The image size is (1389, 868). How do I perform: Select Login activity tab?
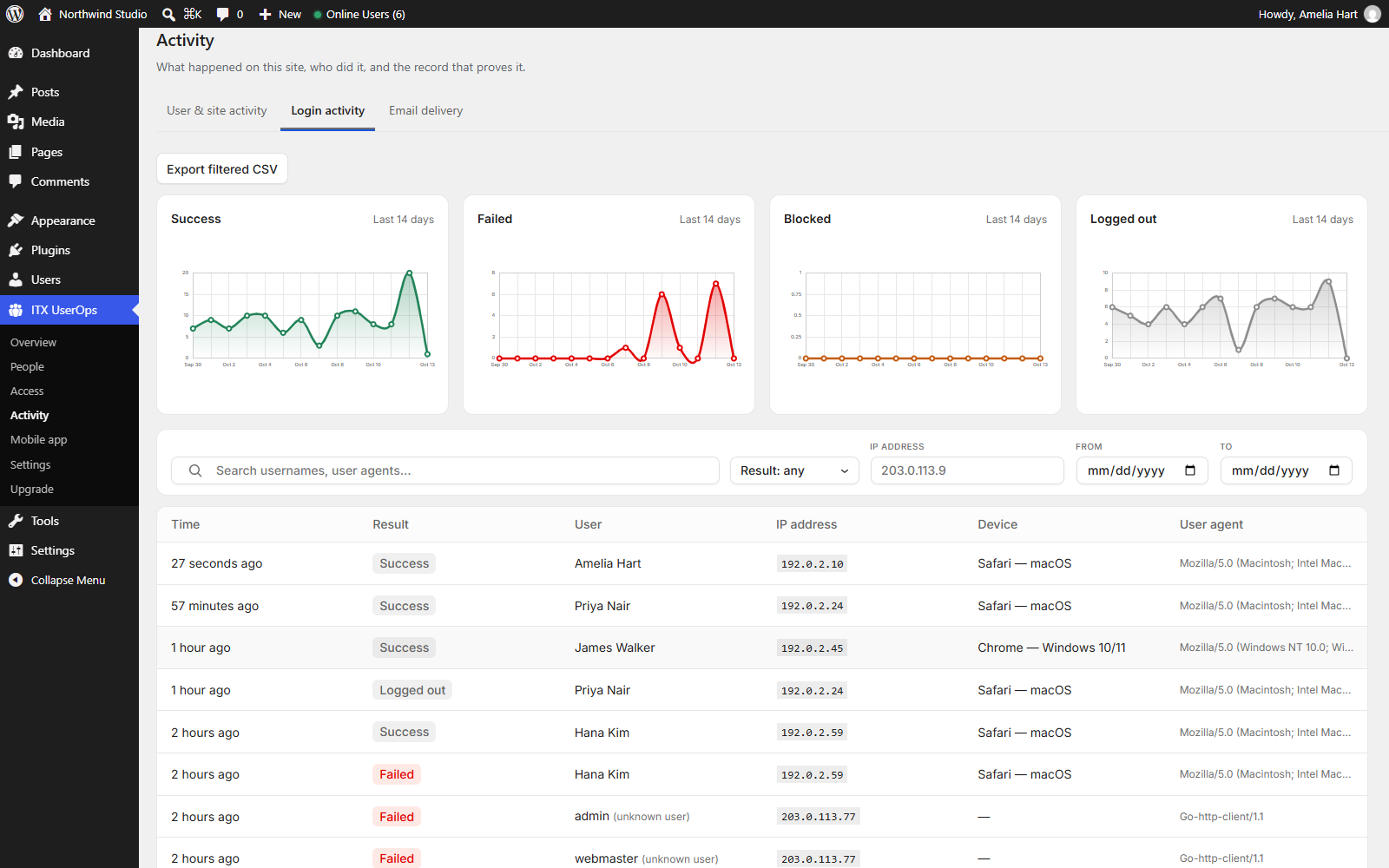pyautogui.click(x=327, y=110)
